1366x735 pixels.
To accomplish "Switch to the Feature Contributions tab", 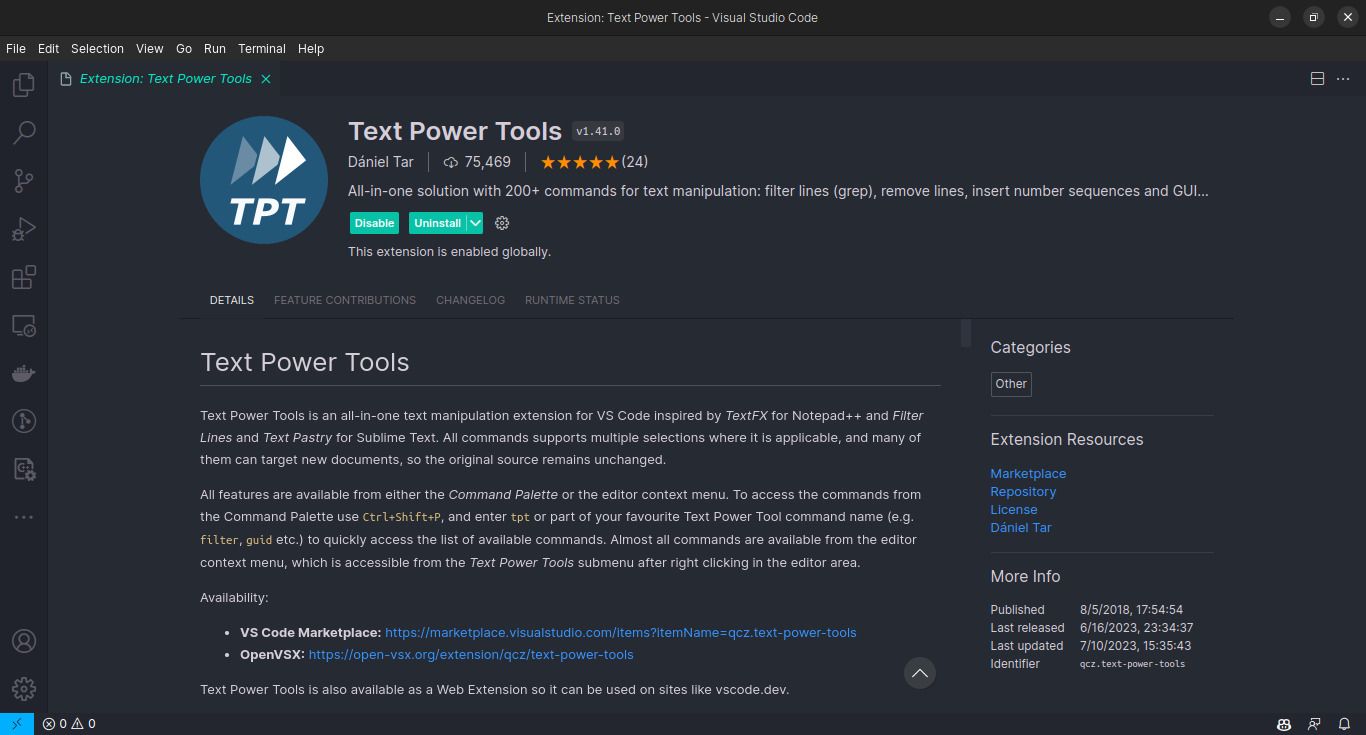I will coord(344,300).
